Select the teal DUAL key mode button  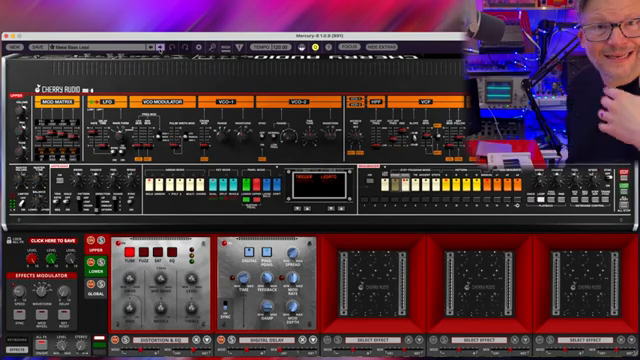213,185
